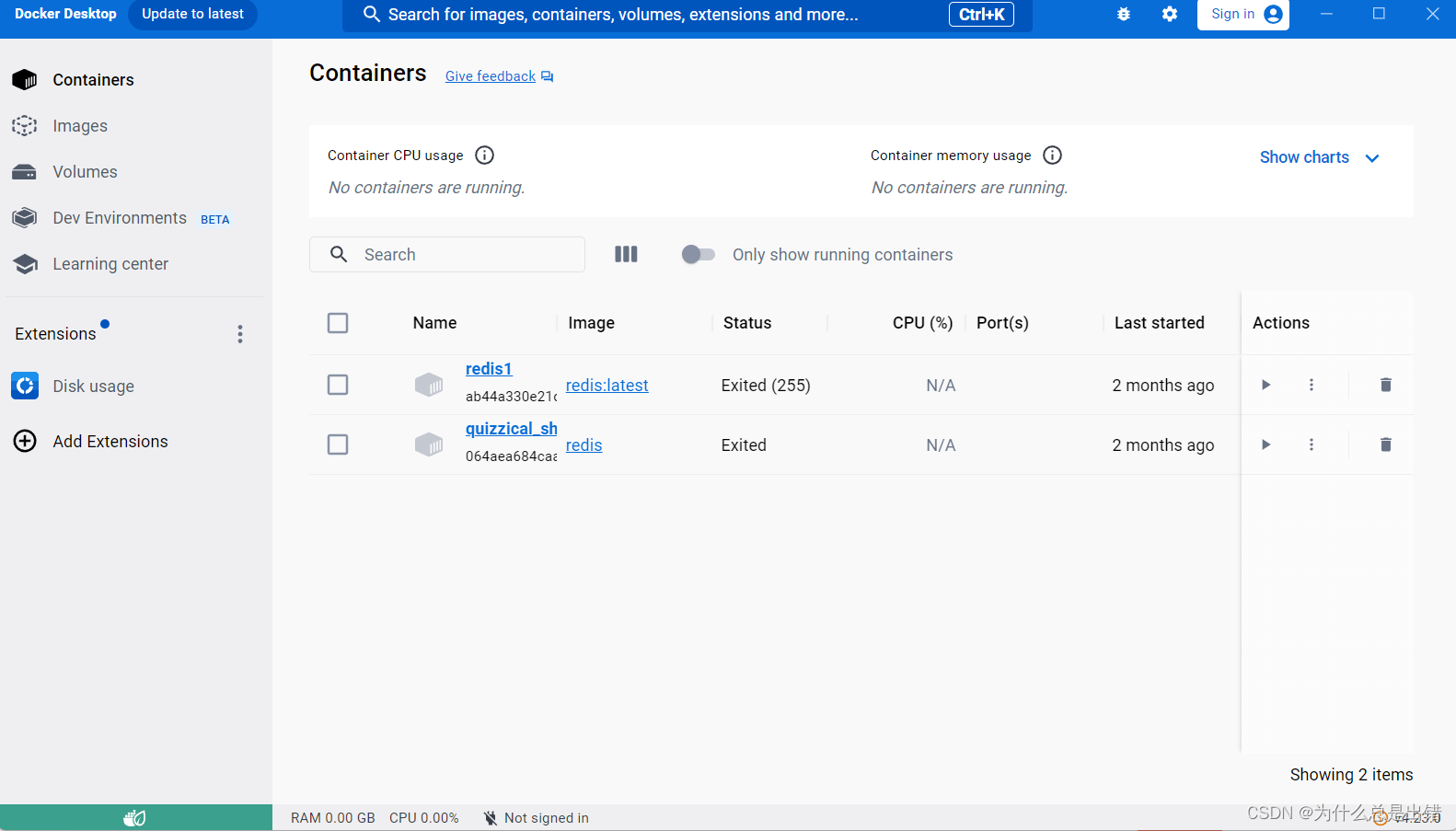Tick the select-all containers checkbox
Screen dimensions: 1456x831
(x=338, y=323)
